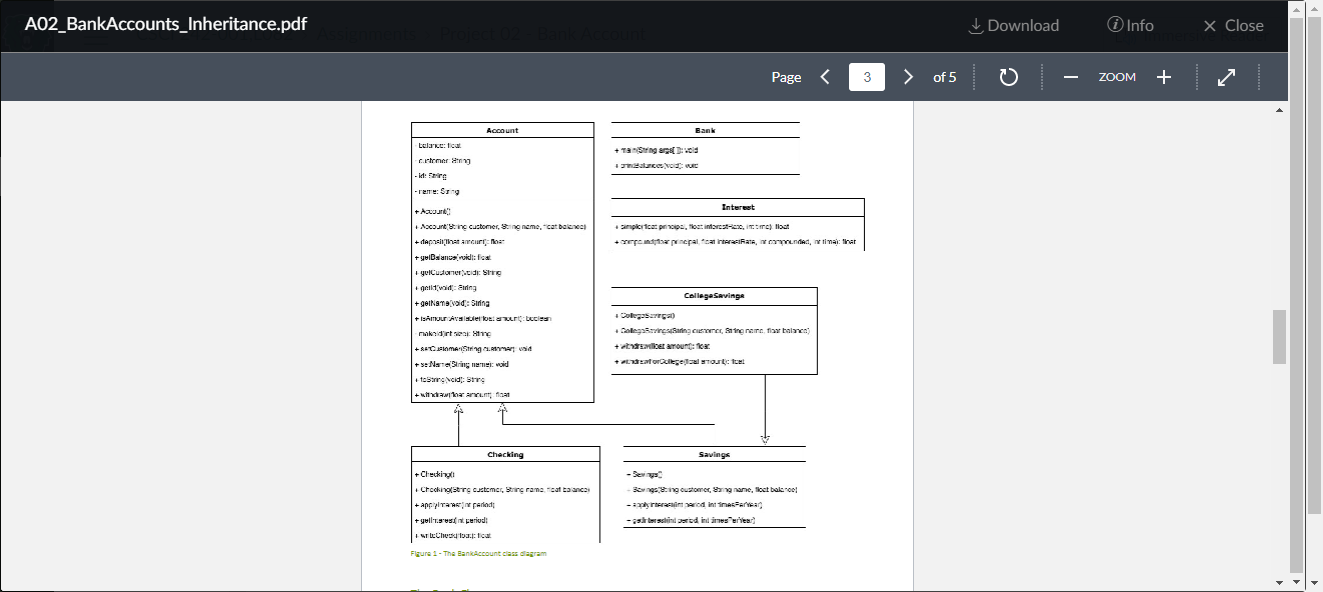1323x592 pixels.
Task: Open the file Info panel
Action: pos(1130,26)
